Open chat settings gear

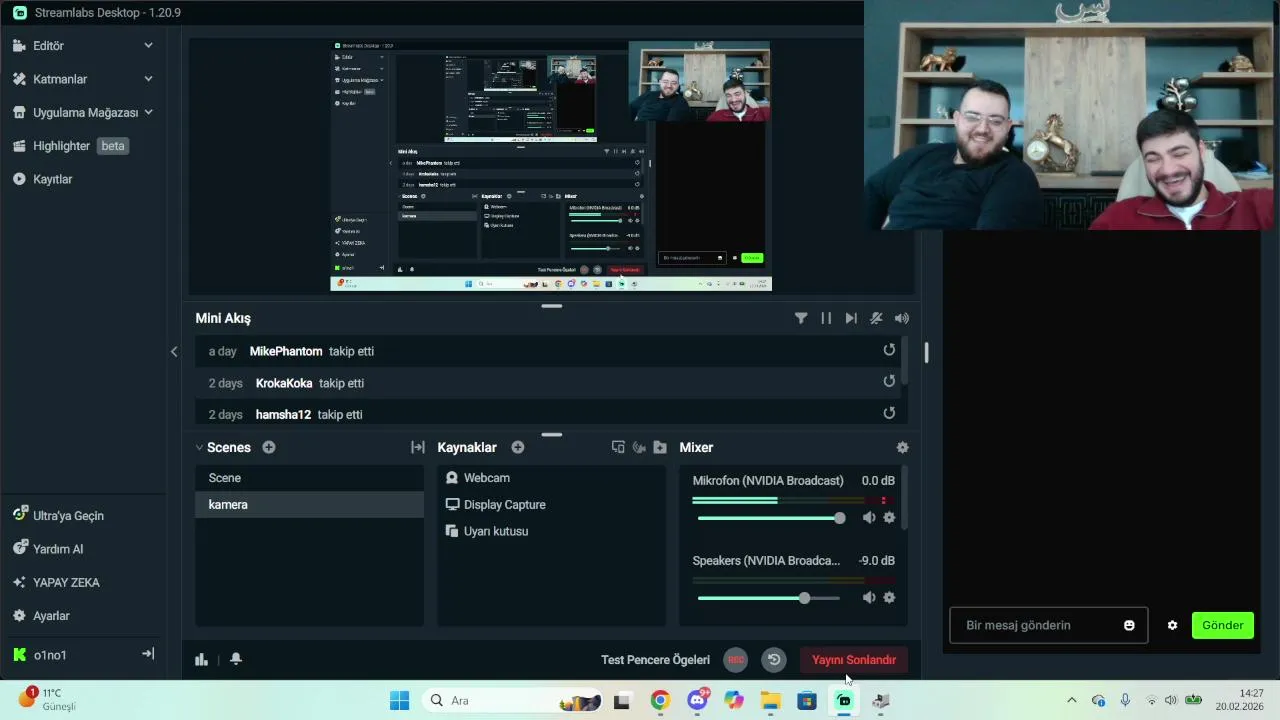coord(1172,625)
